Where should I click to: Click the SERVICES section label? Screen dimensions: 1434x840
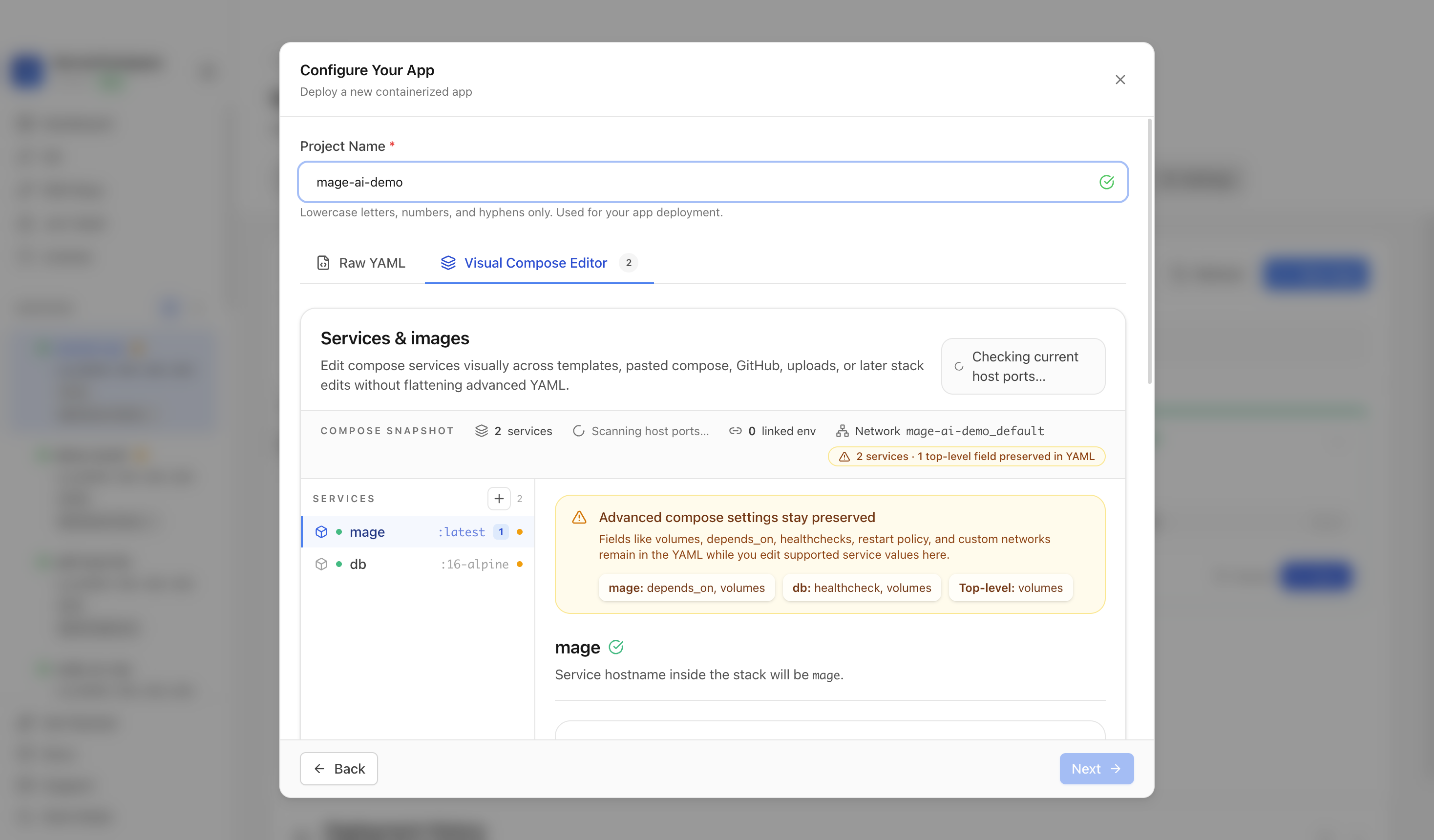(344, 499)
